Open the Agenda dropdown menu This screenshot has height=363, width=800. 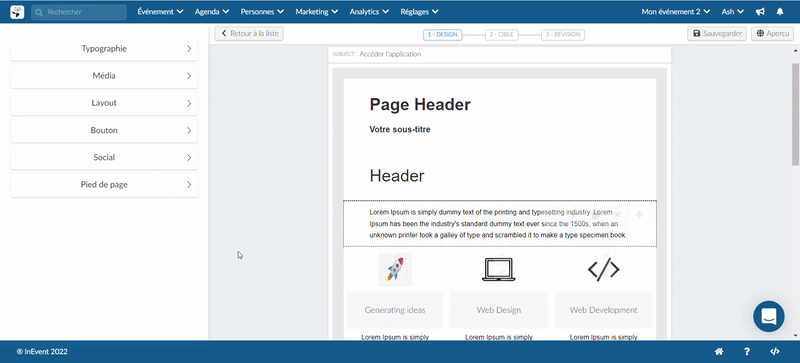(212, 12)
